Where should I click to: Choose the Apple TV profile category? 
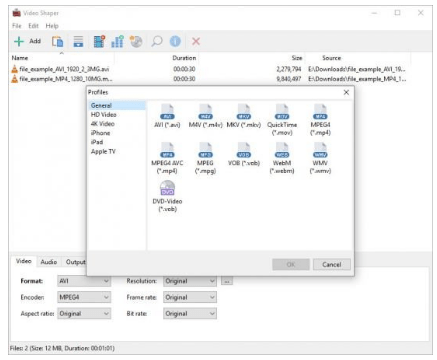pyautogui.click(x=103, y=151)
